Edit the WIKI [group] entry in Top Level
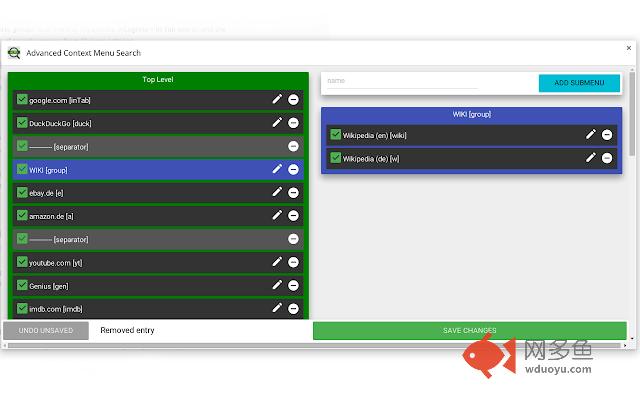The width and height of the screenshot is (640, 400). (x=277, y=169)
